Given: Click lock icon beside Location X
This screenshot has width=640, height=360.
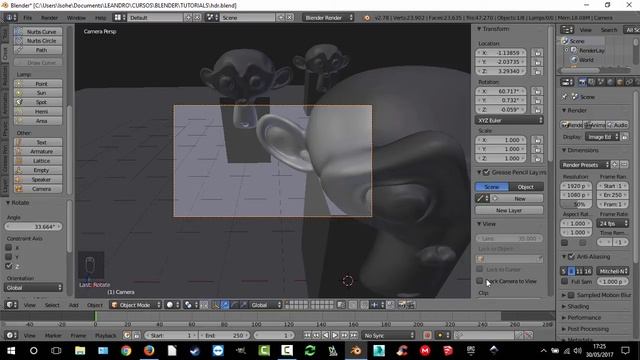Looking at the screenshot, I should pyautogui.click(x=538, y=53).
